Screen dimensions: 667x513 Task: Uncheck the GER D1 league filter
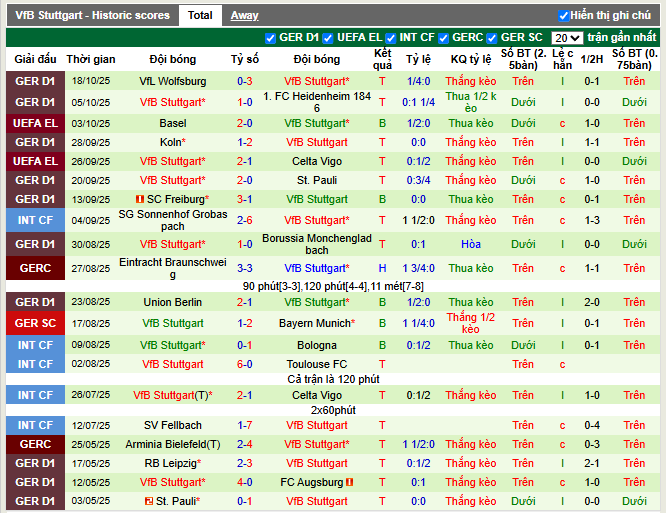tap(271, 38)
